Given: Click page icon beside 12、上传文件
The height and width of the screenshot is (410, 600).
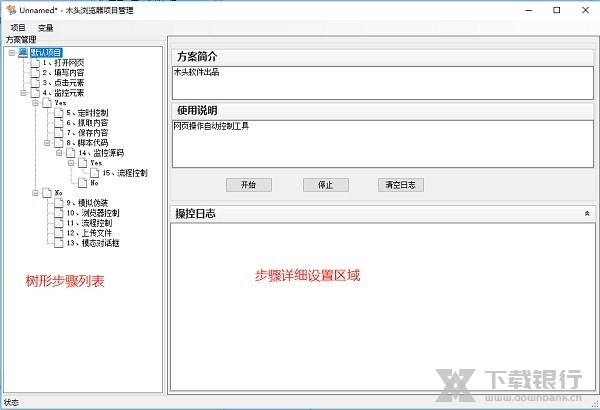Looking at the screenshot, I should point(59,233).
